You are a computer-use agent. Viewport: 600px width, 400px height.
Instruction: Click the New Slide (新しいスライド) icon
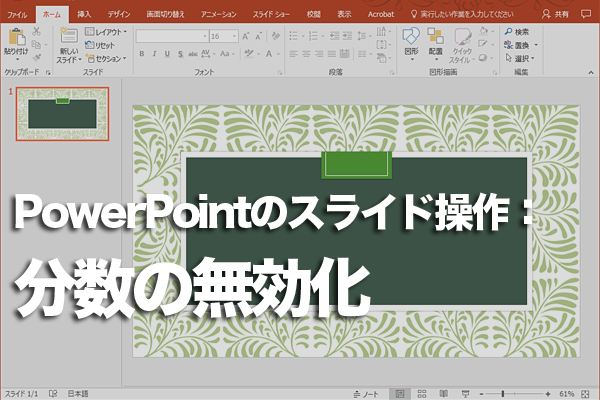point(68,36)
